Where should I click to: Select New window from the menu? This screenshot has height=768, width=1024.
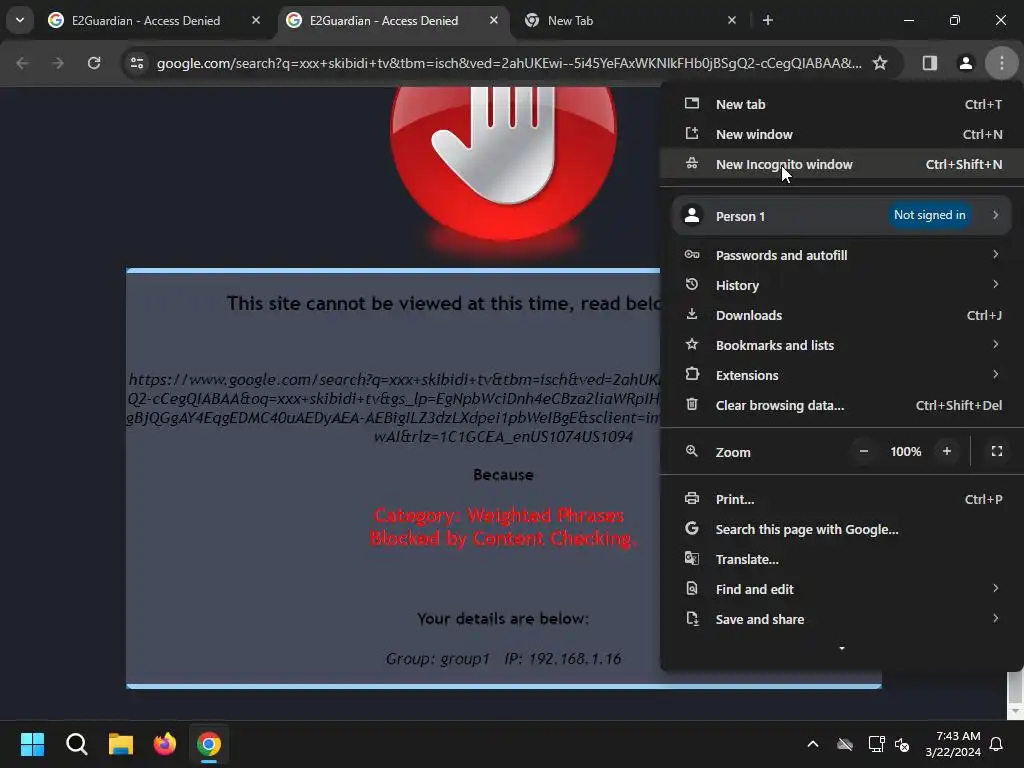tap(842, 134)
